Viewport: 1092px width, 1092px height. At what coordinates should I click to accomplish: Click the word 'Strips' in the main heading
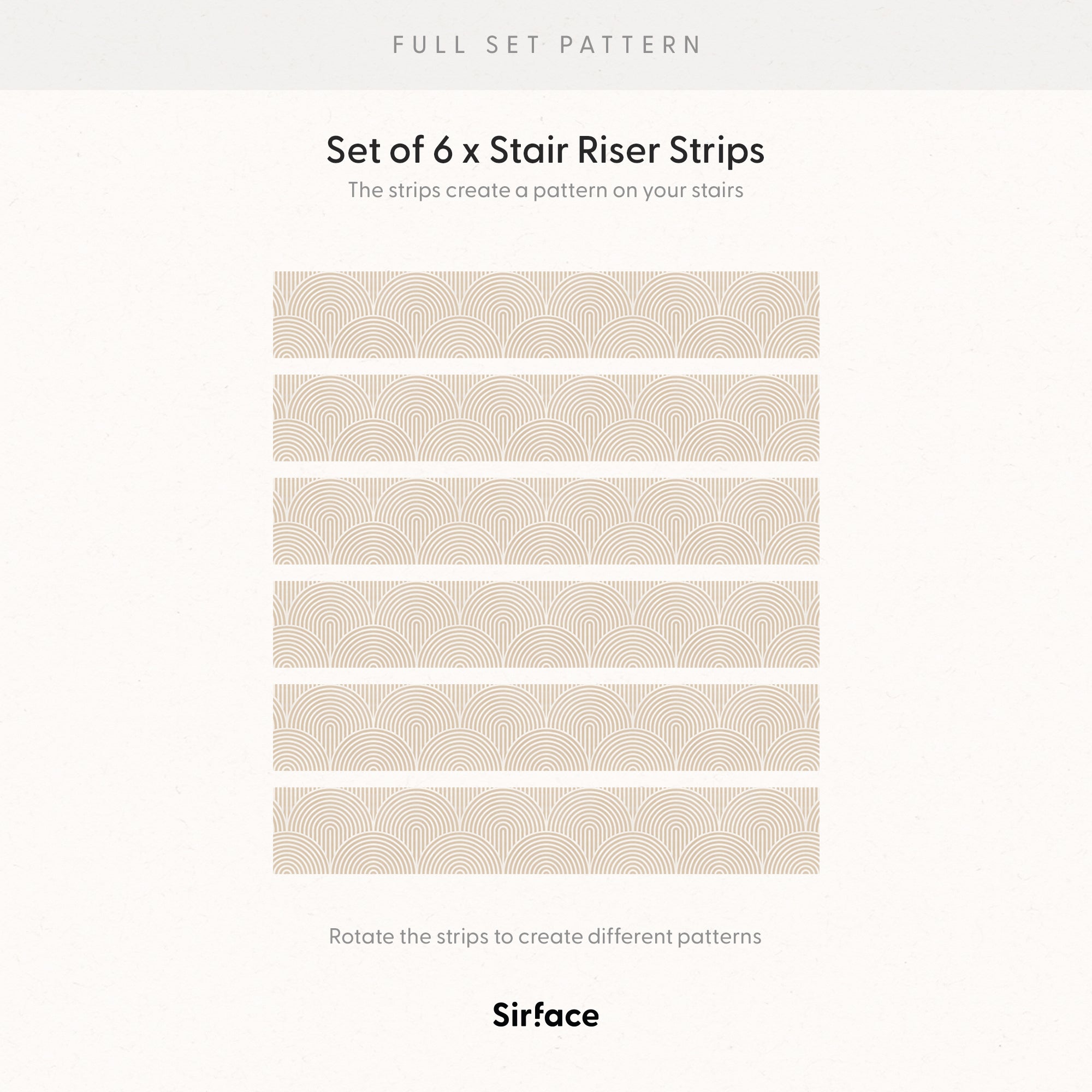[x=717, y=151]
